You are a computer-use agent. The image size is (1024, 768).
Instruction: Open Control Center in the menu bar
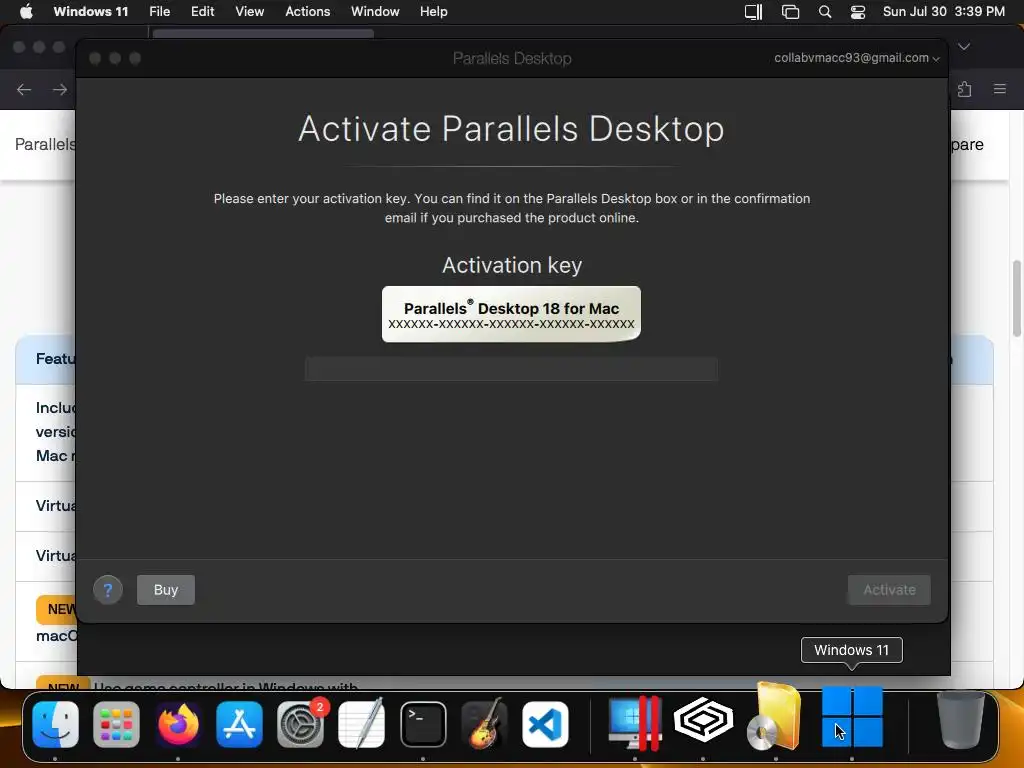point(857,12)
